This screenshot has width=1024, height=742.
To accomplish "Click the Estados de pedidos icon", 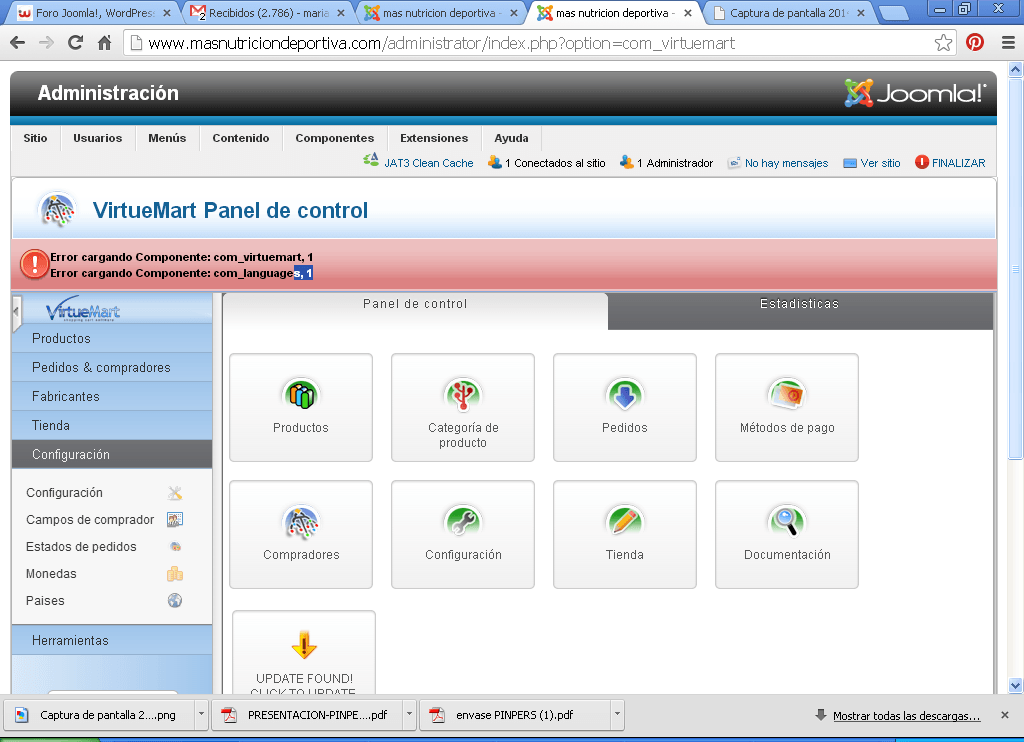I will (174, 547).
